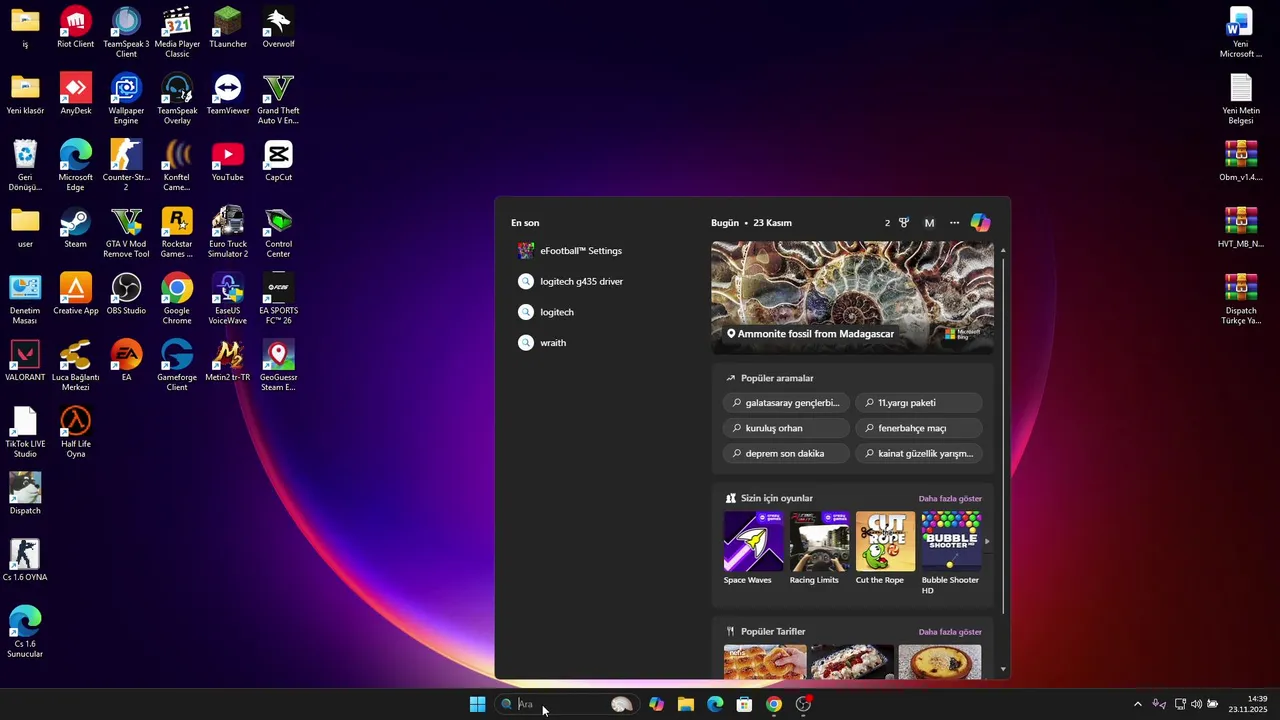
Task: Click popular search galatasaray gençlerbi...
Action: pos(786,403)
